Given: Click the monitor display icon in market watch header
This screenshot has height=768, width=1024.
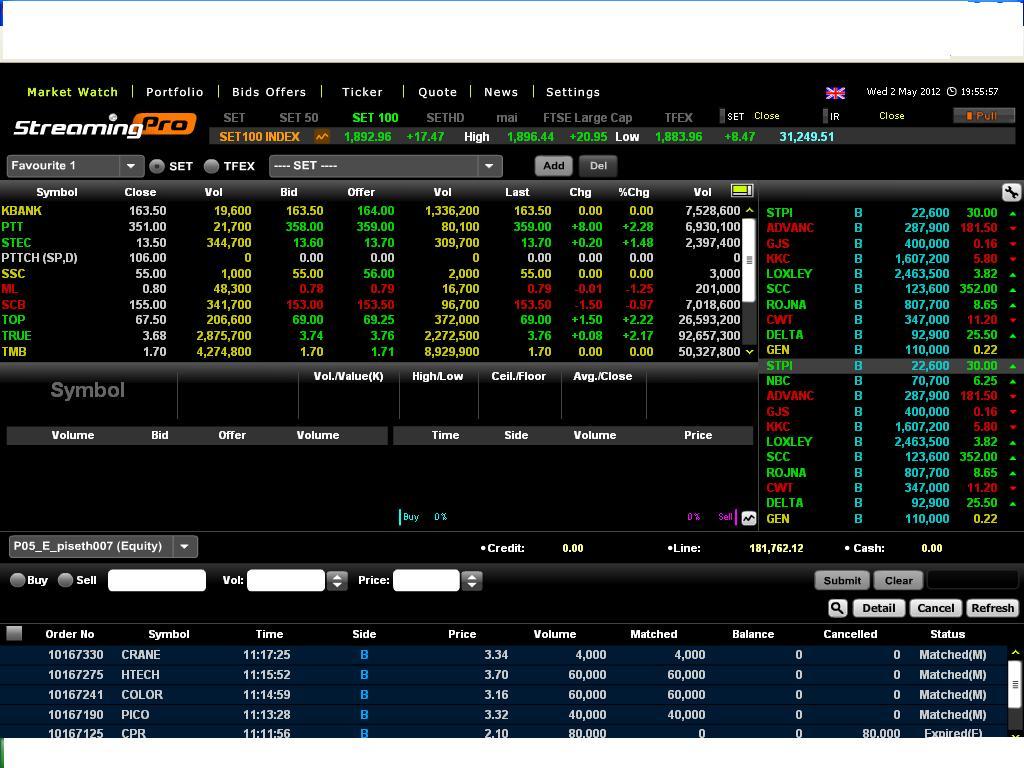Looking at the screenshot, I should 741,191.
